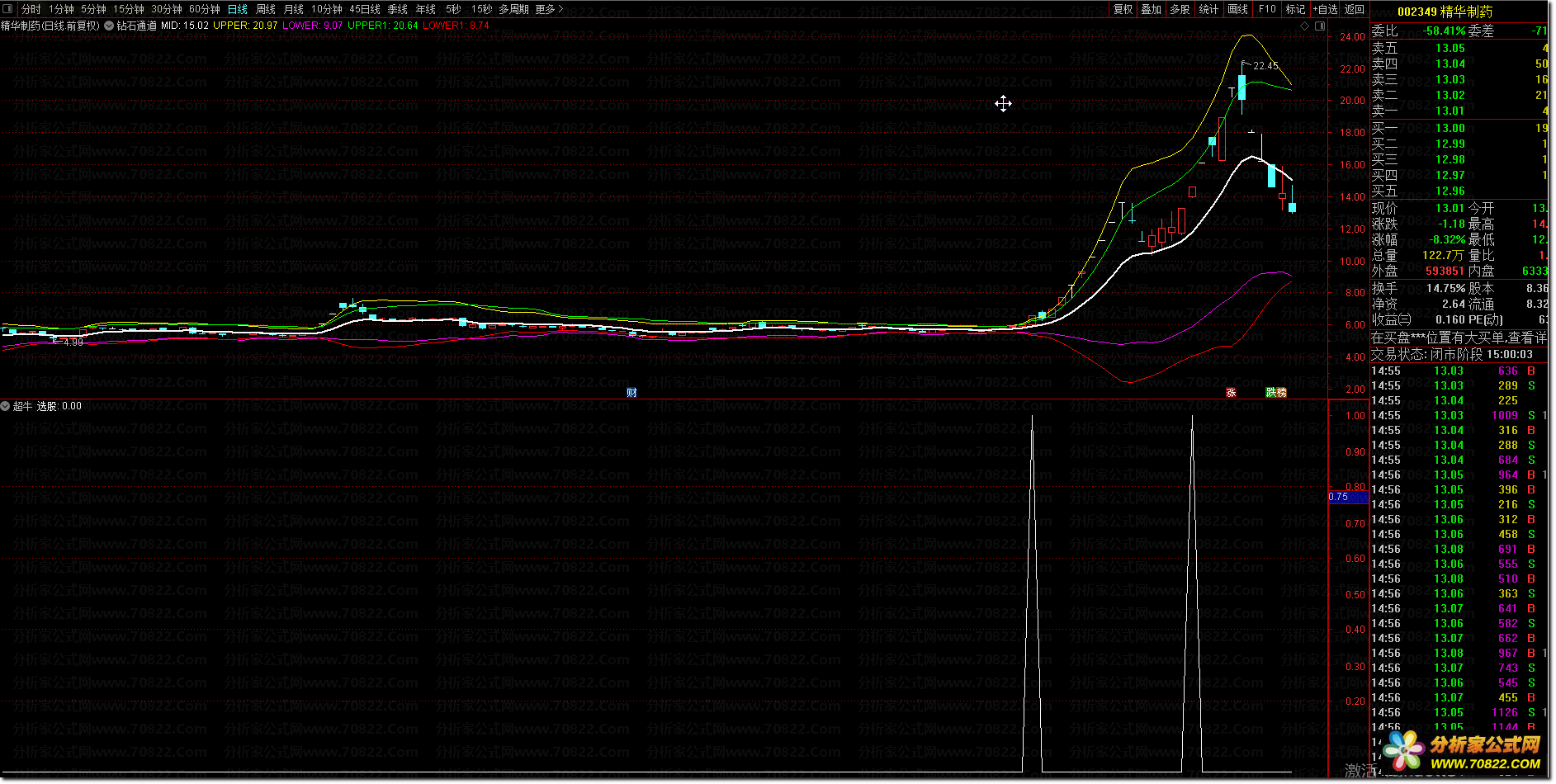Toggle the right info panel icon
This screenshot has width=1556, height=784.
[1319, 26]
